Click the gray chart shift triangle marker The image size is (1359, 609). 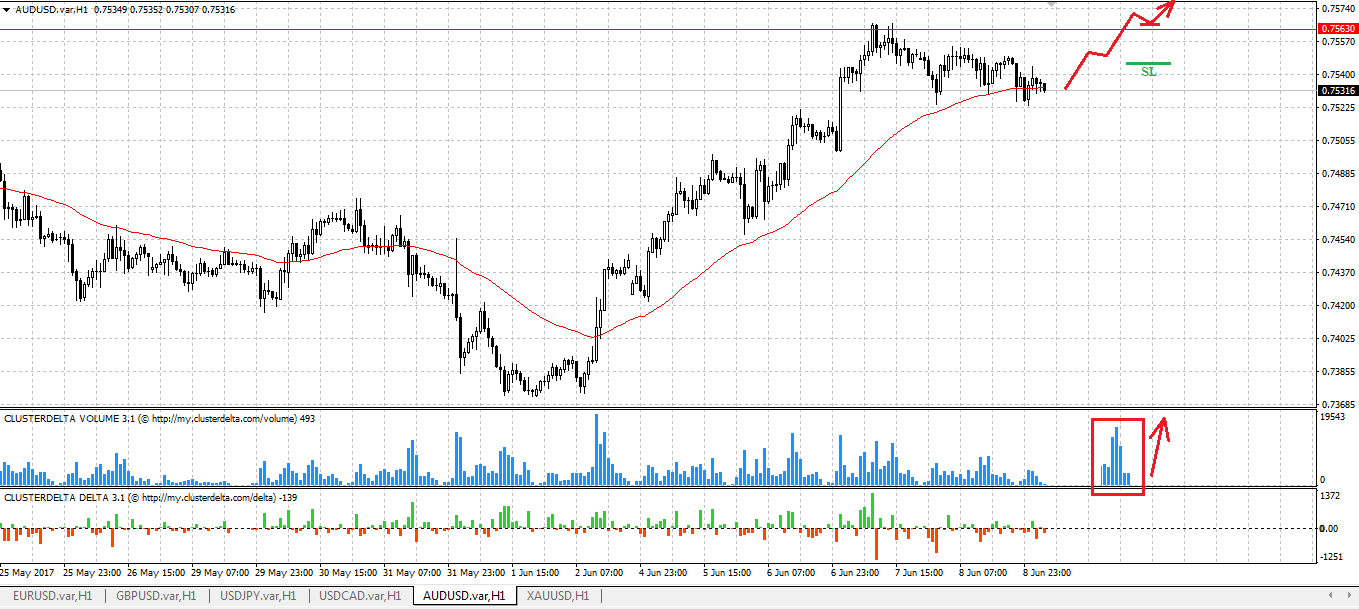[x=1051, y=4]
